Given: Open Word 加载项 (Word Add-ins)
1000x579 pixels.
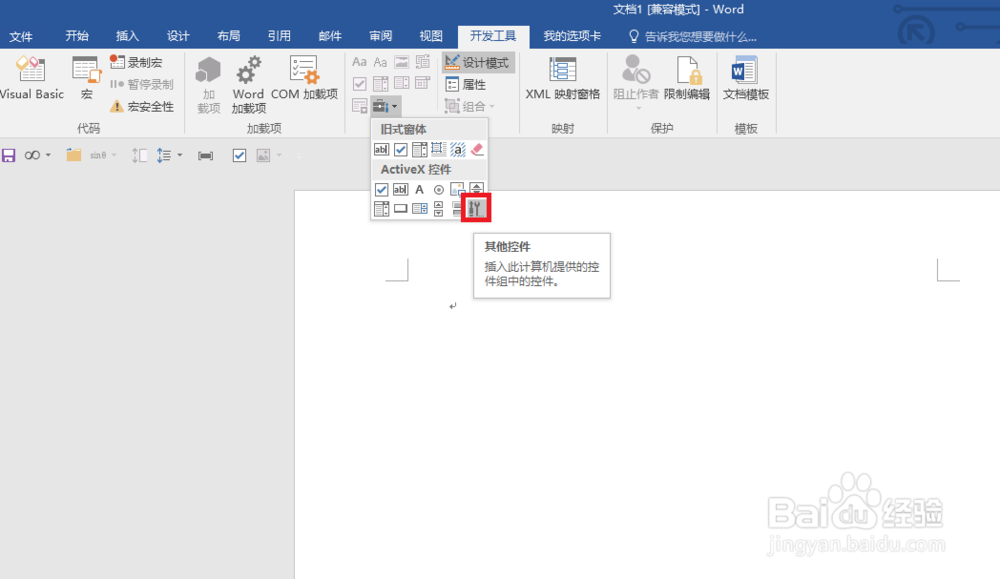Looking at the screenshot, I should pos(248,85).
